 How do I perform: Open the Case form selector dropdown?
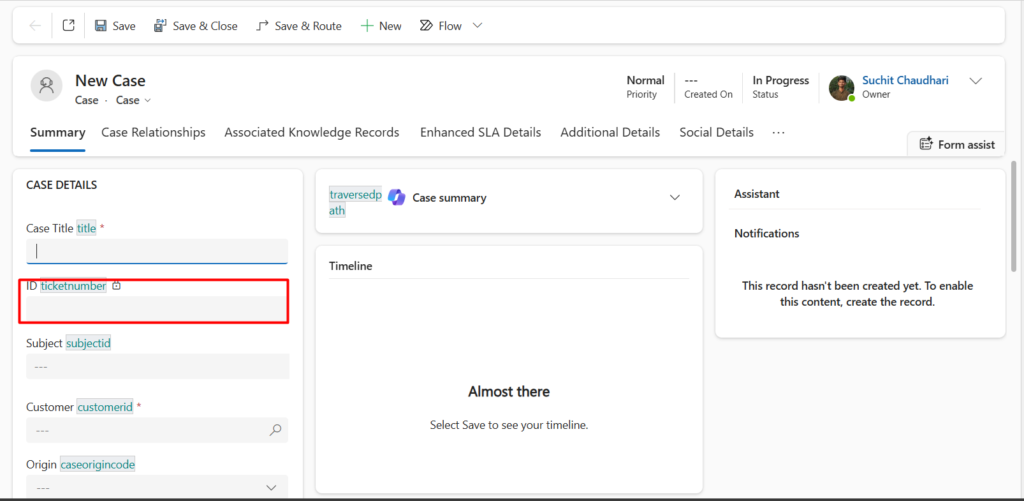[x=134, y=100]
